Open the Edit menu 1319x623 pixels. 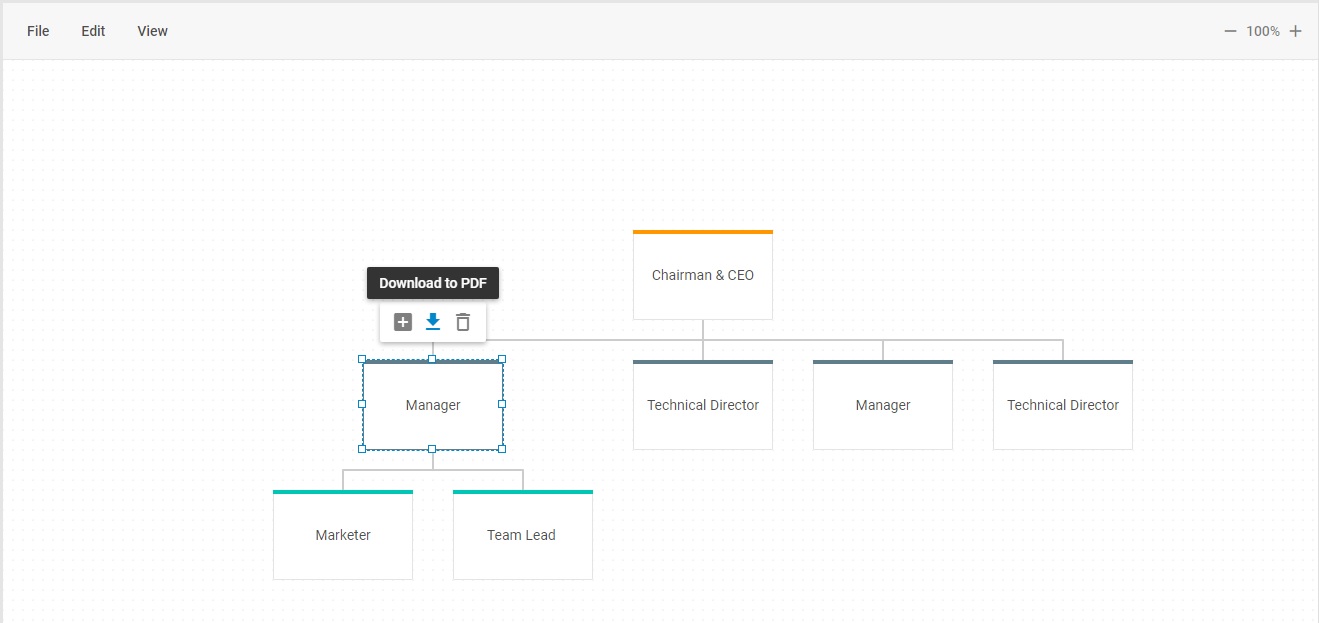coord(93,31)
